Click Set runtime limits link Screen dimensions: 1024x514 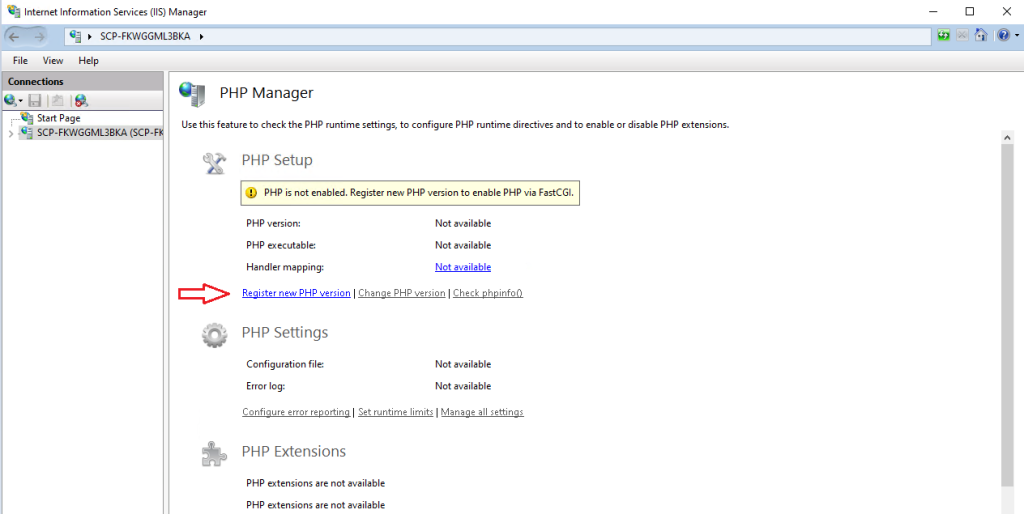tap(396, 412)
